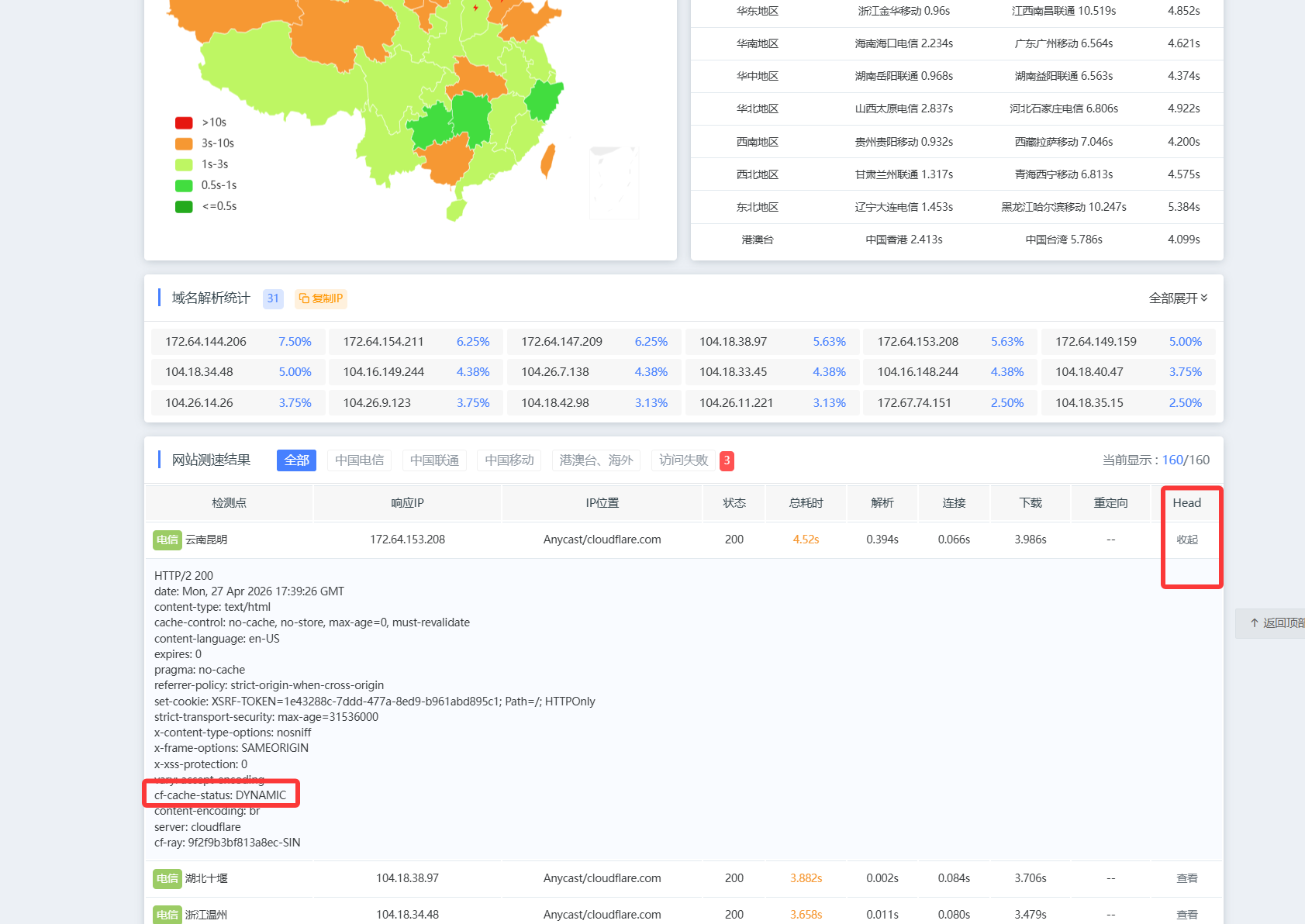Switch to the 中国联通 filter tab
The image size is (1305, 924).
click(x=434, y=460)
